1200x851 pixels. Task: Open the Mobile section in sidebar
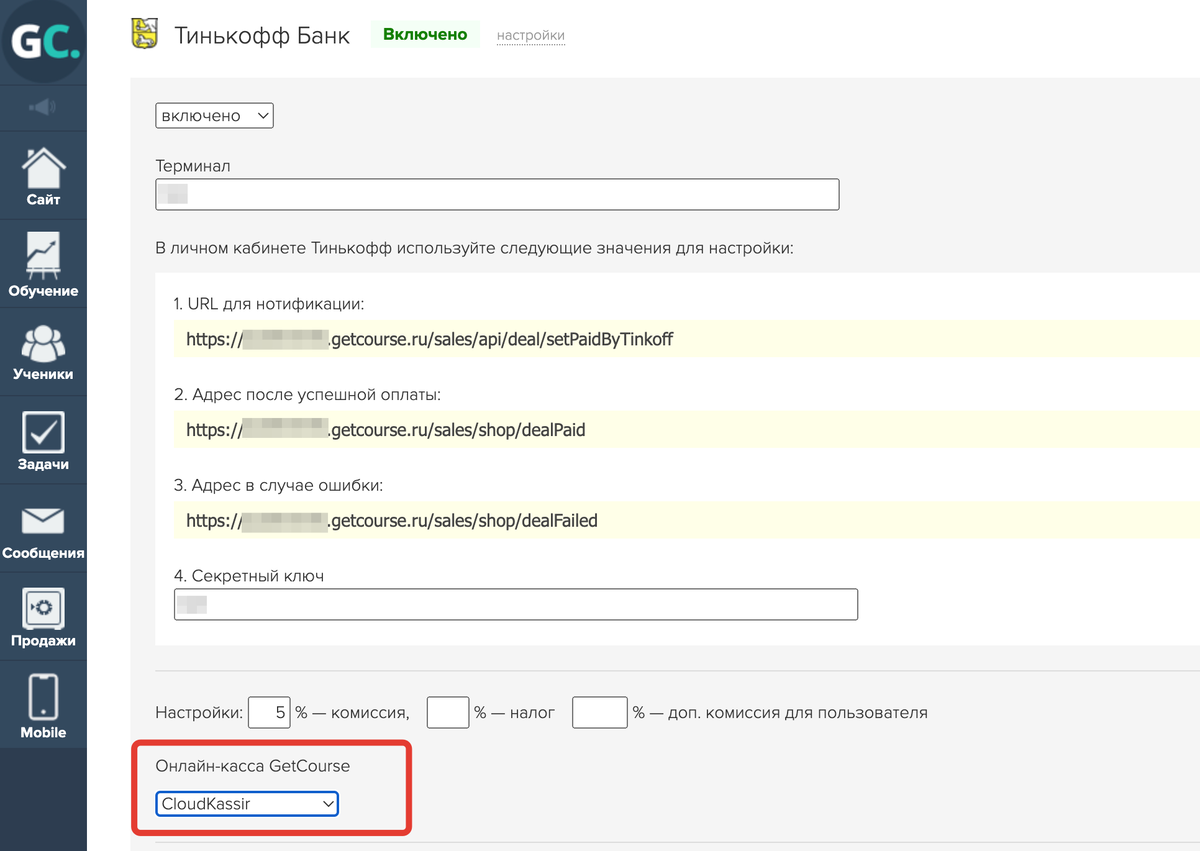pos(43,706)
